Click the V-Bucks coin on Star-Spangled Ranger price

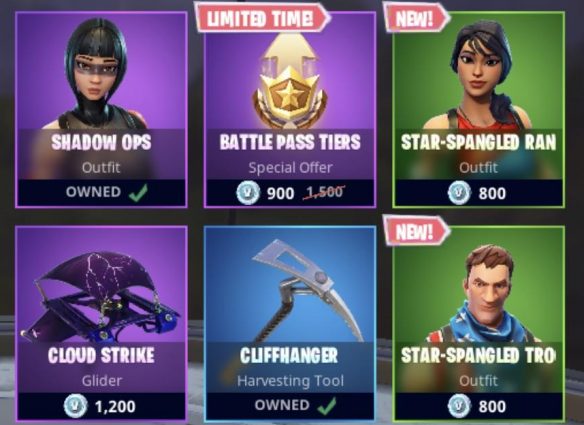point(459,193)
